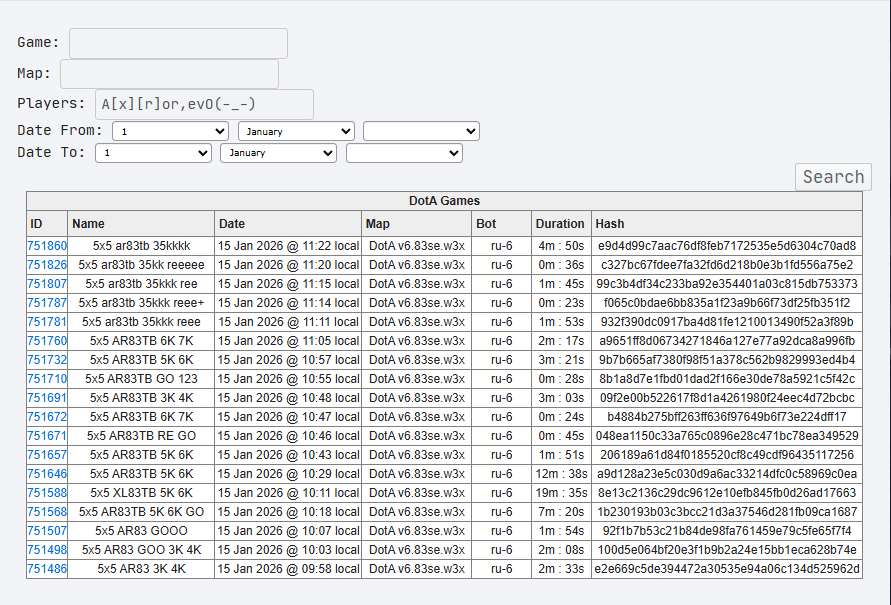The height and width of the screenshot is (605, 891).
Task: Open game ID 751486
Action: point(47,569)
